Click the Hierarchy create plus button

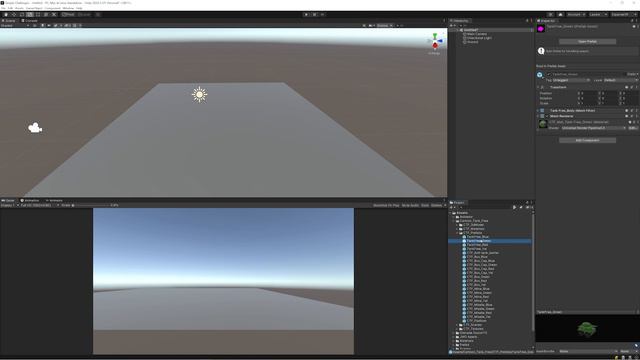click(x=451, y=25)
